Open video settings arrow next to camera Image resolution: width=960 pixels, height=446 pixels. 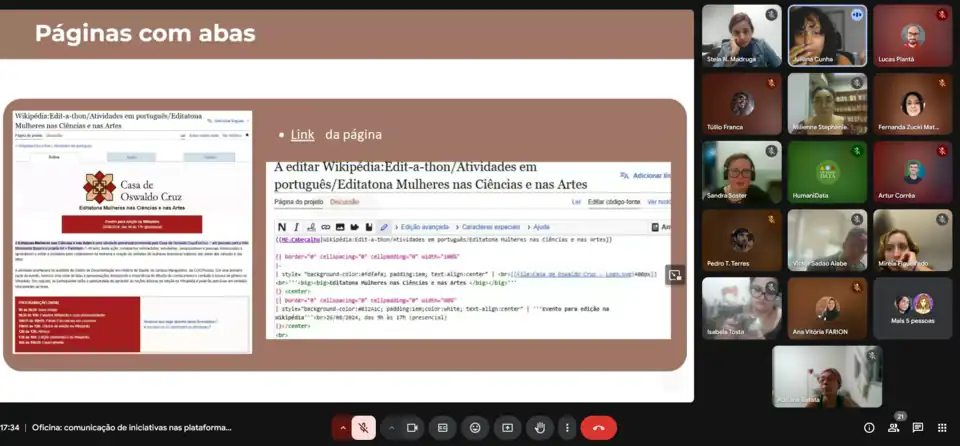390,428
